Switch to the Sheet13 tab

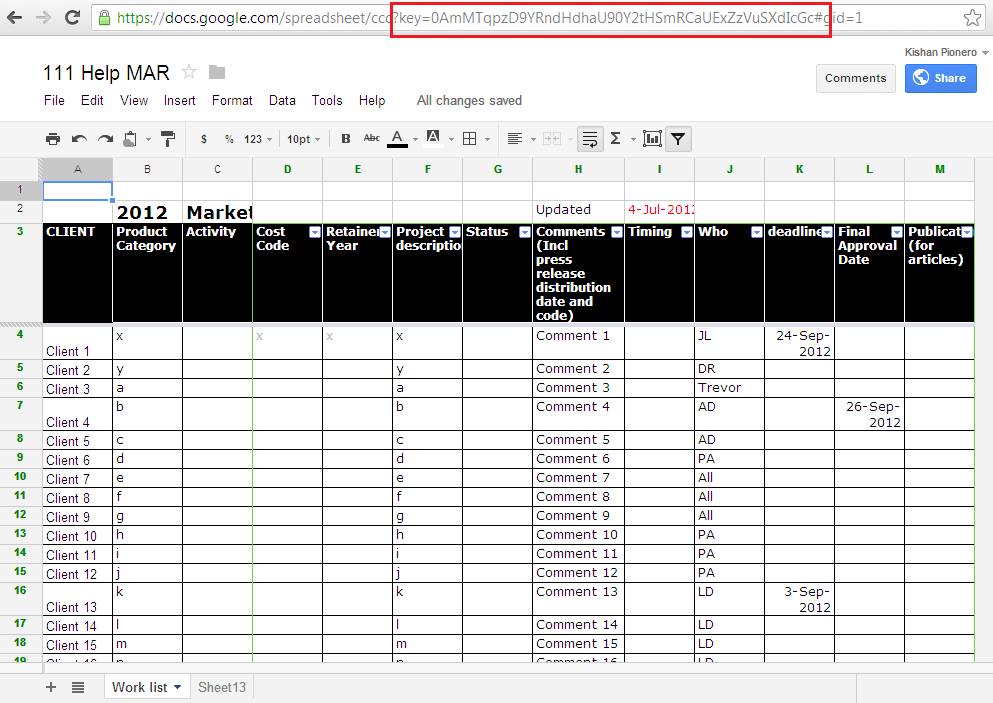(221, 687)
